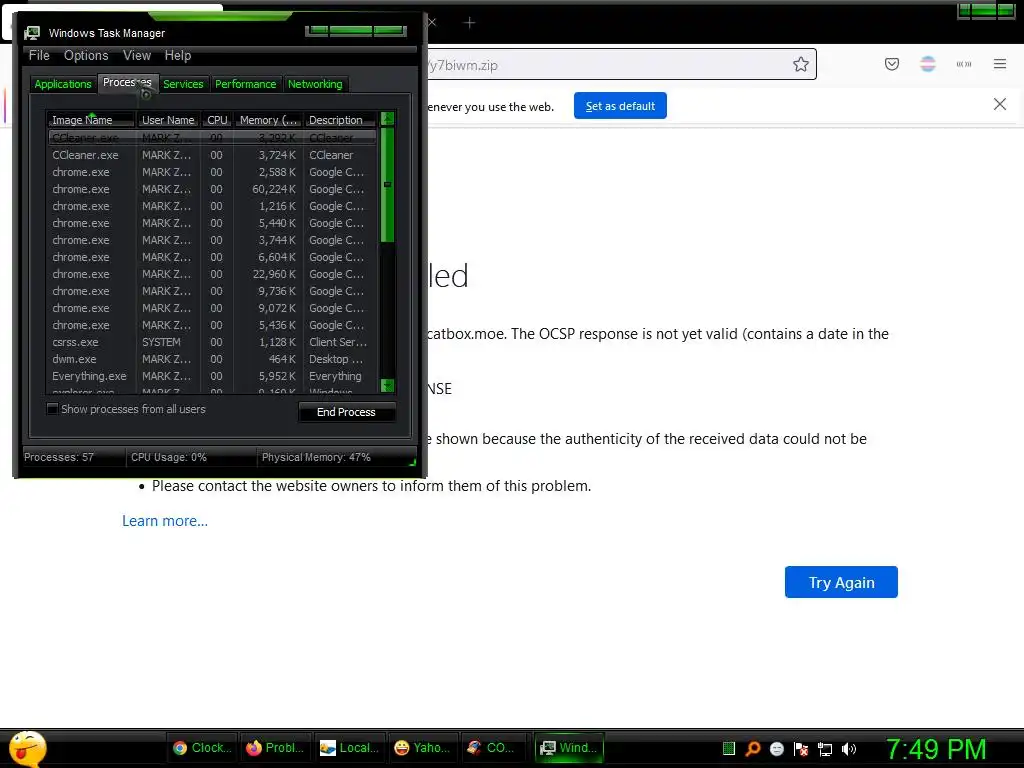Open the Firefox account avatar icon
1024x768 pixels.
pyautogui.click(x=927, y=64)
